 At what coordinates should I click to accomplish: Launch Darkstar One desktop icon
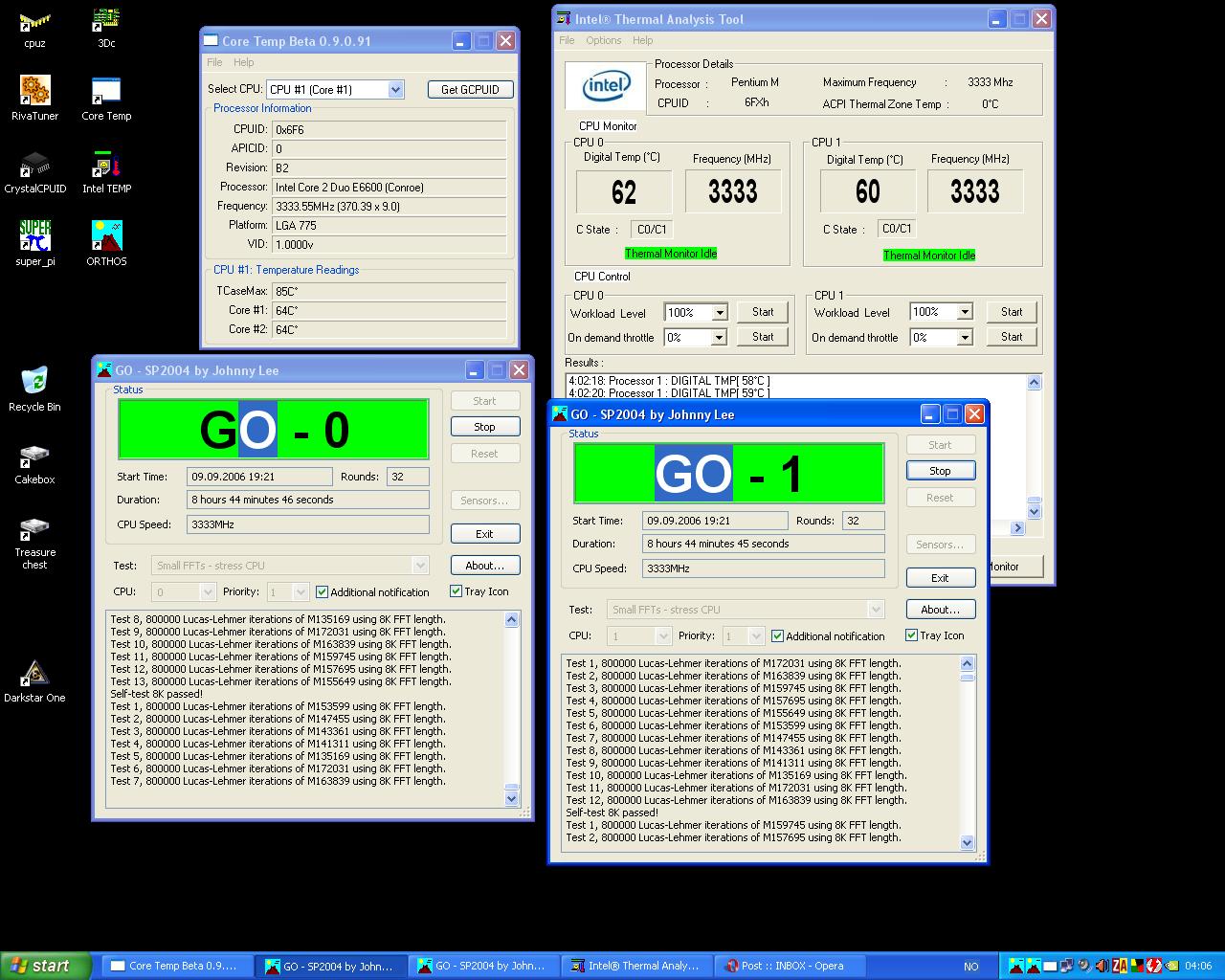tap(34, 681)
